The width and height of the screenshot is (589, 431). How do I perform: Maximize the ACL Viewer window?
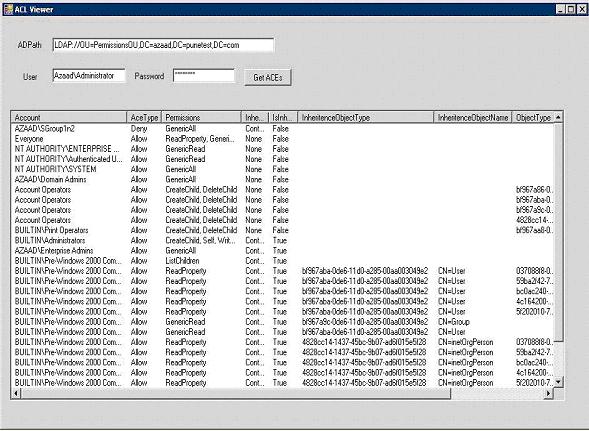[x=571, y=9]
